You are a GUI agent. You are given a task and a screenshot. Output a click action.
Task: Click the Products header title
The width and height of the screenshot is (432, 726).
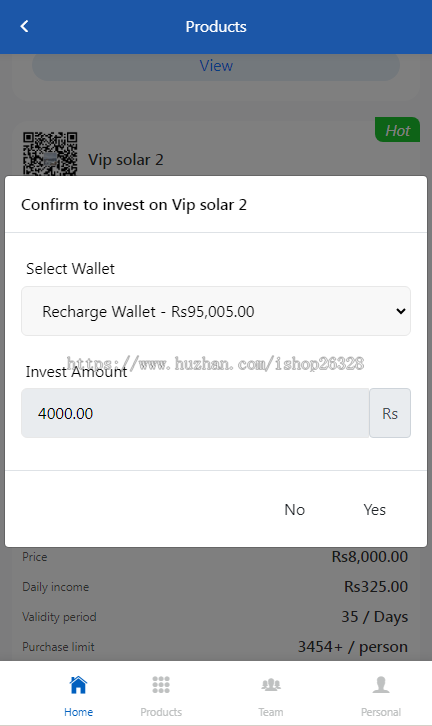[x=216, y=26]
